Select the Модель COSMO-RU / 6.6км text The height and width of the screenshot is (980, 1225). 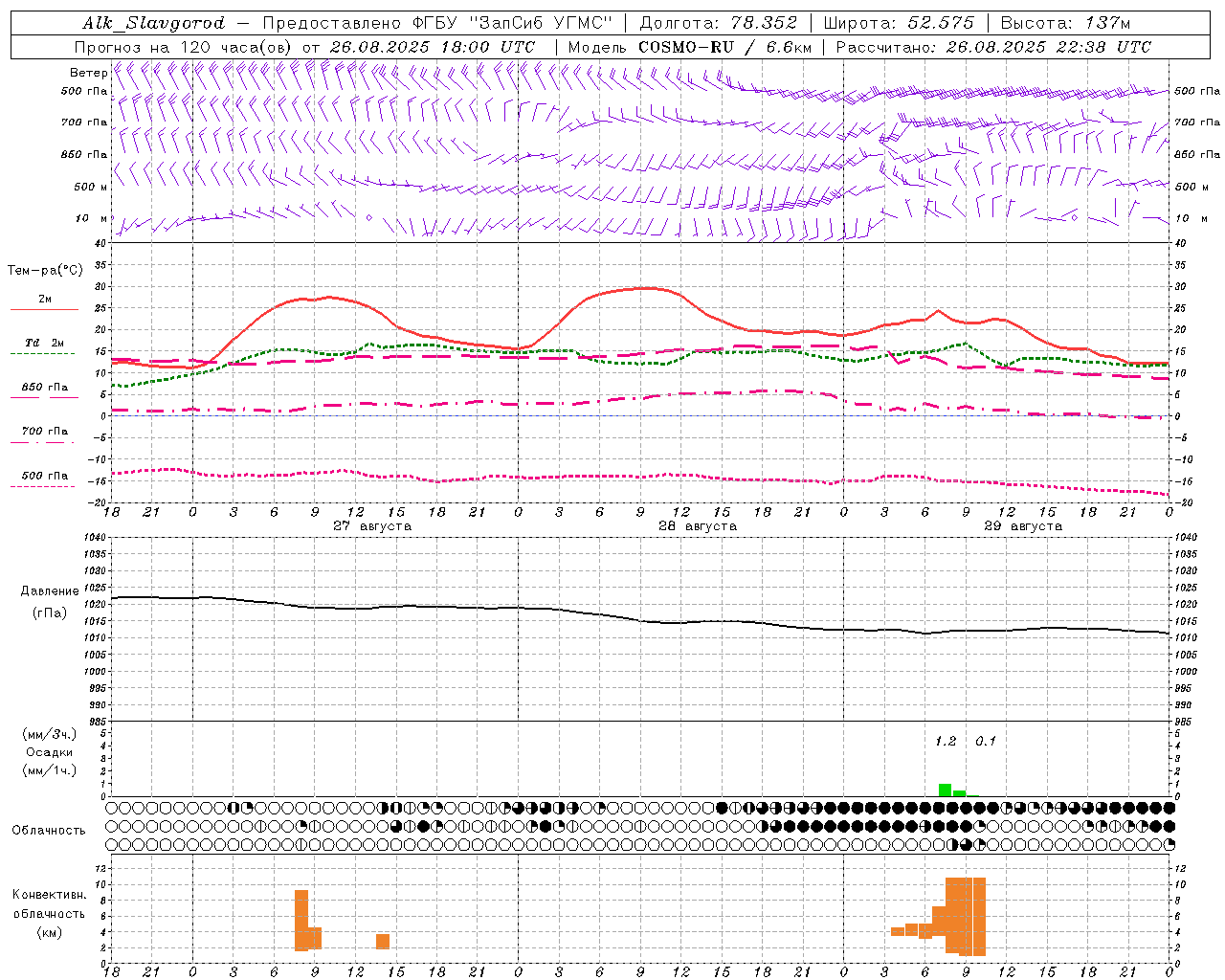point(690,47)
